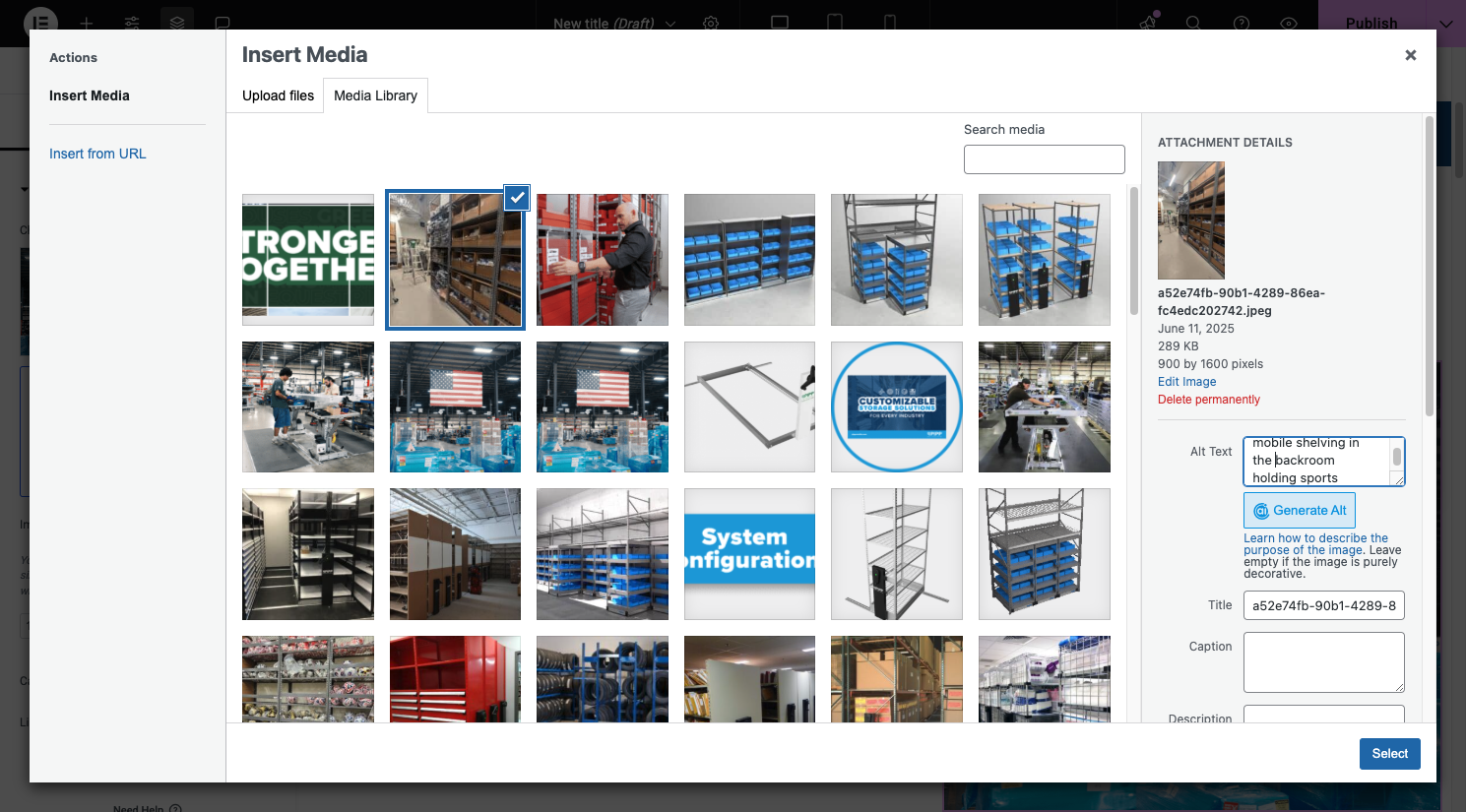Choose Insert from URL in the sidebar
The width and height of the screenshot is (1466, 812).
[x=97, y=154]
